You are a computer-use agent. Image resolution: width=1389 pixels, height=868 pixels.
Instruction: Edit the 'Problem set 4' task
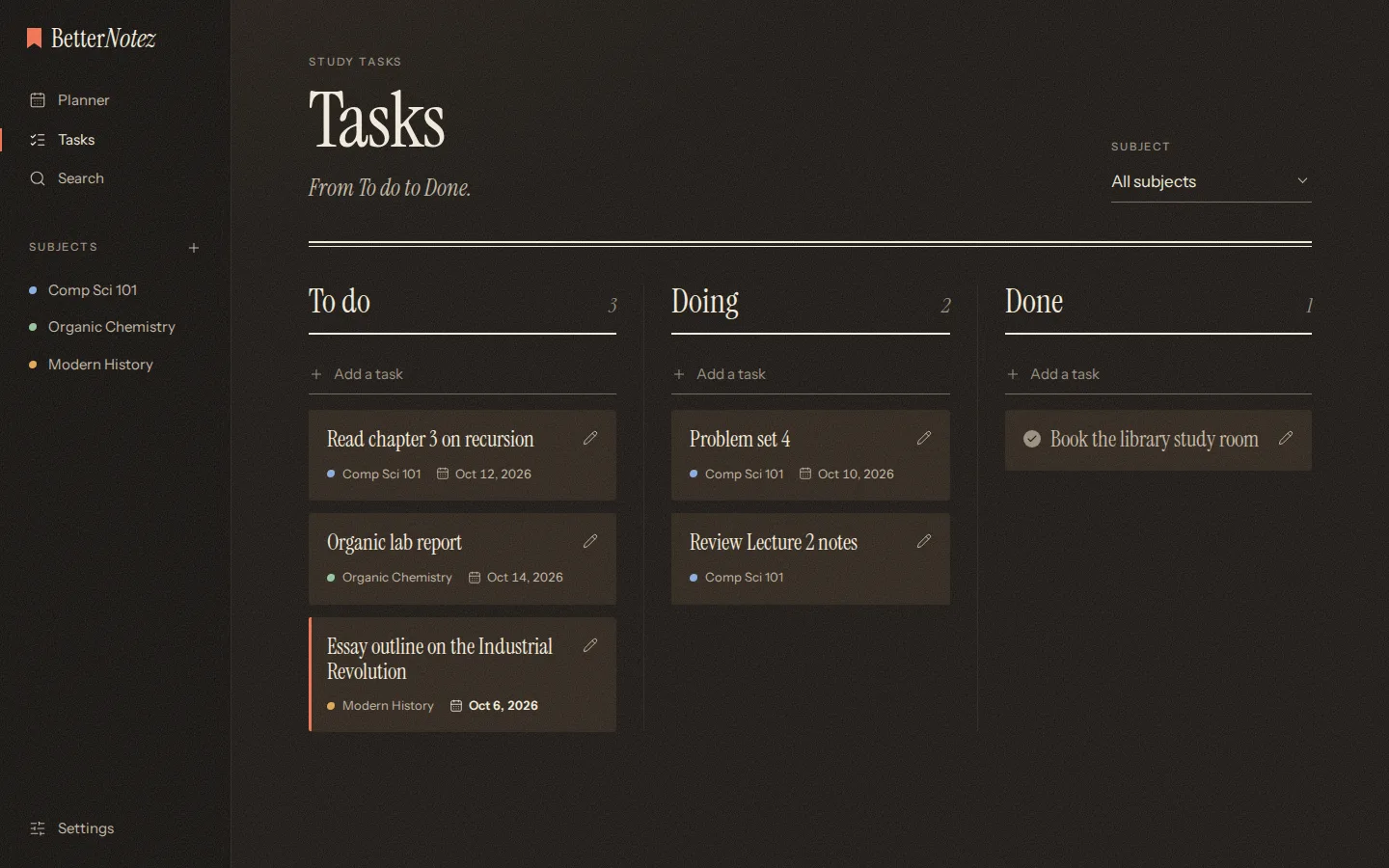point(924,438)
